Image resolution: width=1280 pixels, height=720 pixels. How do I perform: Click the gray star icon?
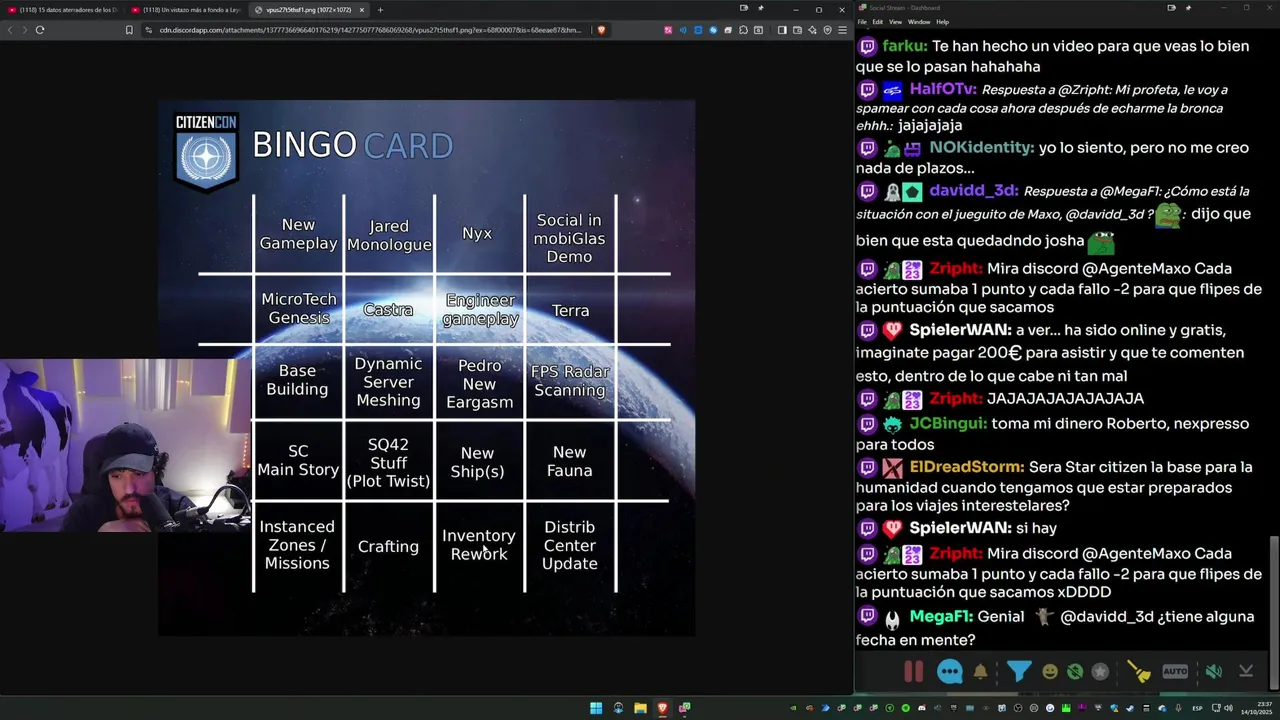(1100, 672)
